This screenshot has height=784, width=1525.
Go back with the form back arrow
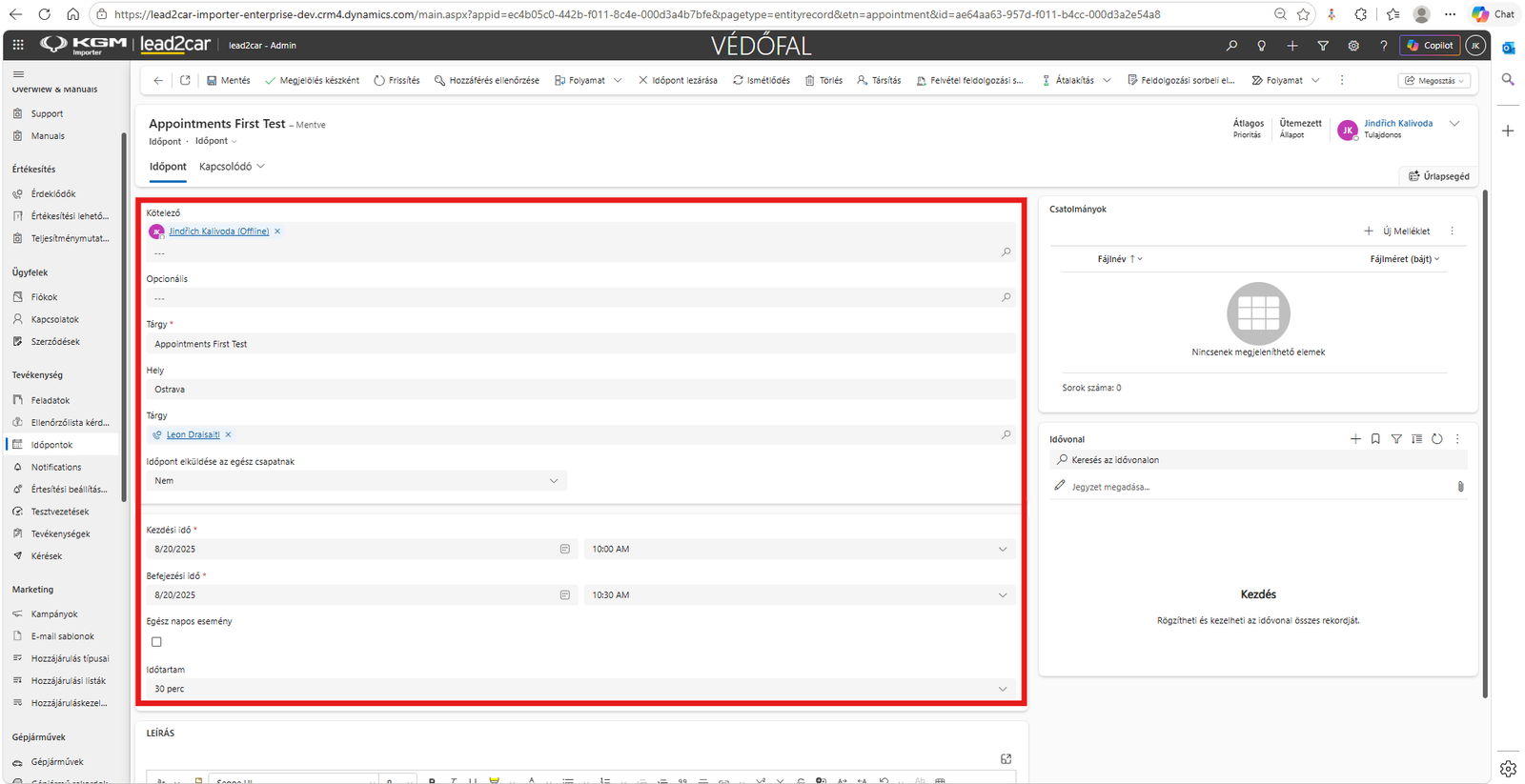pos(158,80)
